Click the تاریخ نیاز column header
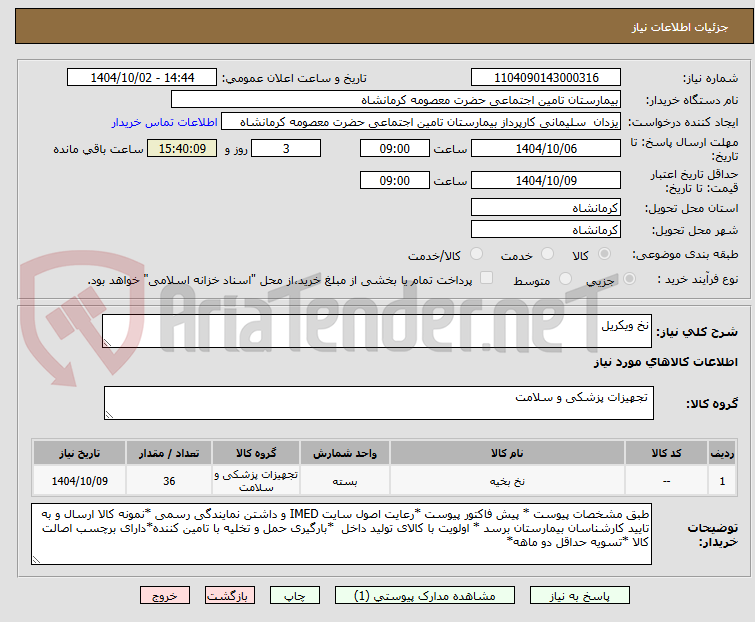The image size is (755, 622). coord(79,453)
